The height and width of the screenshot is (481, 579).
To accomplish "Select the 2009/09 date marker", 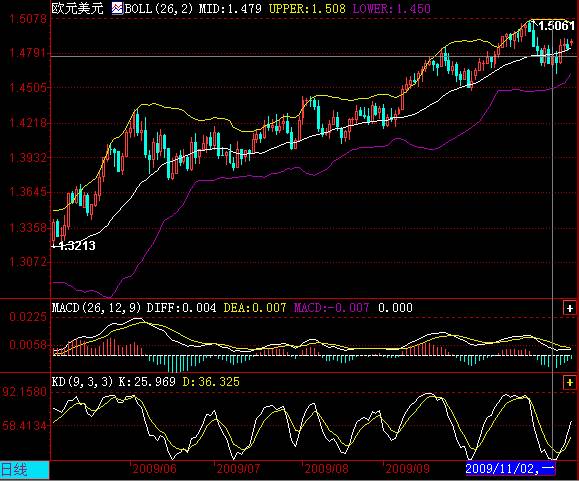I will [x=407, y=469].
